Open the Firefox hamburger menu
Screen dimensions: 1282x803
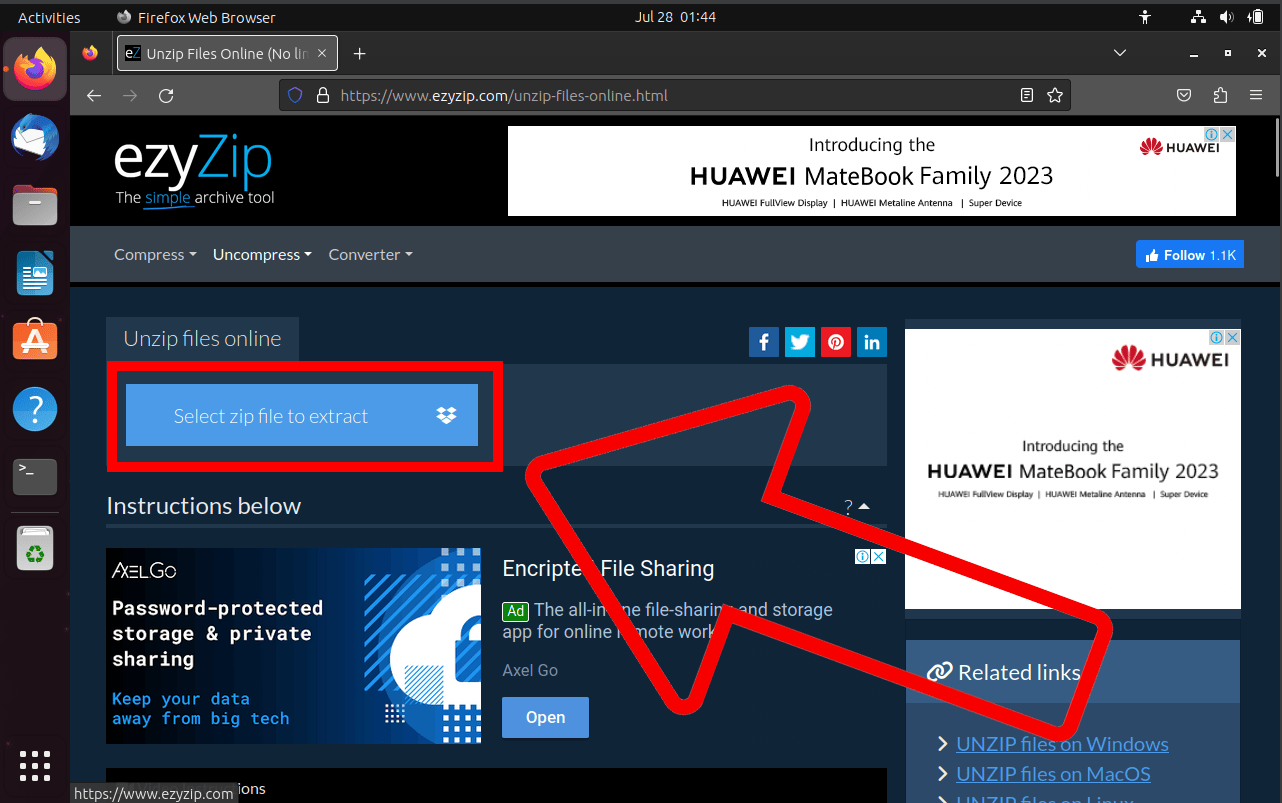1256,95
